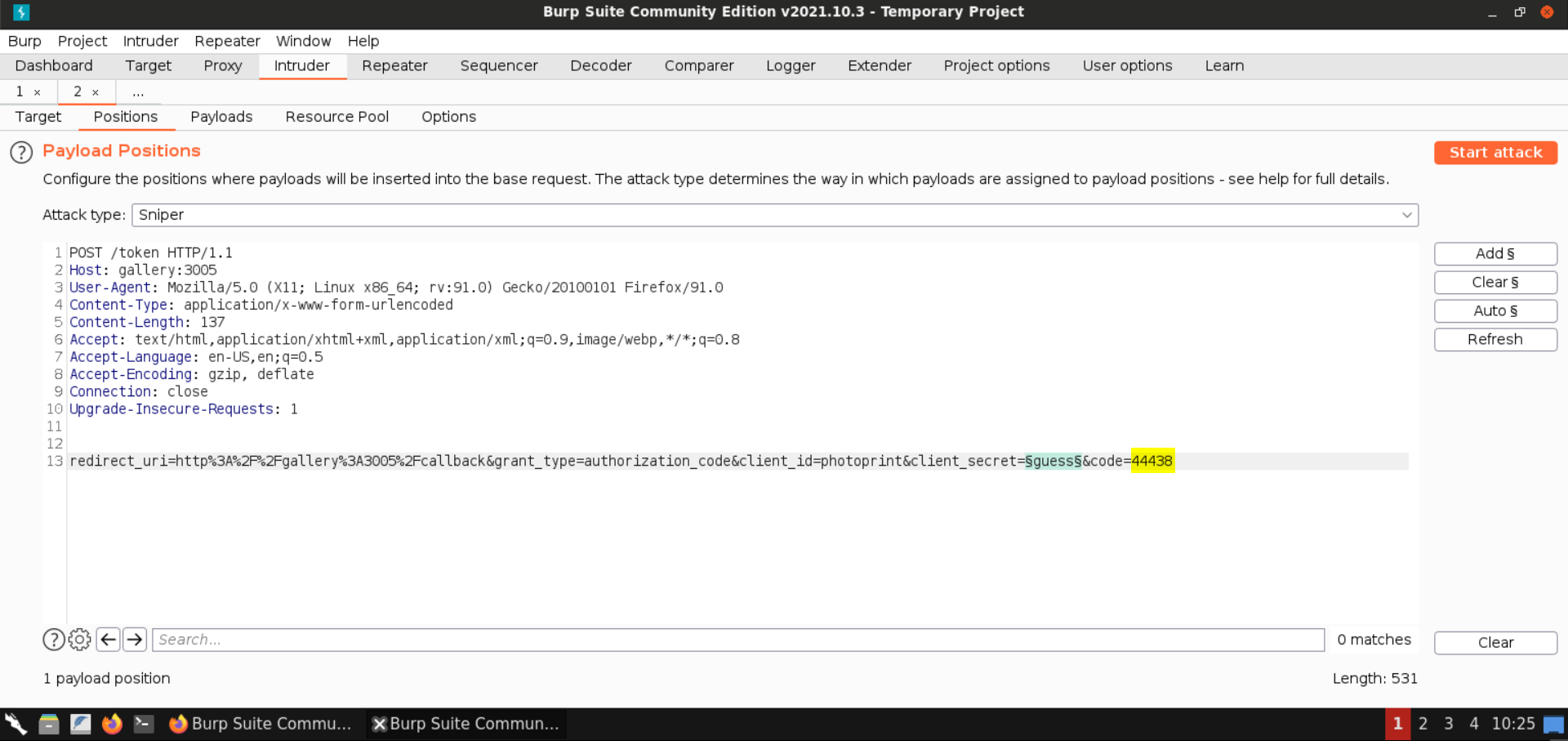Click the Add § button
This screenshot has height=741, width=1568.
point(1494,254)
